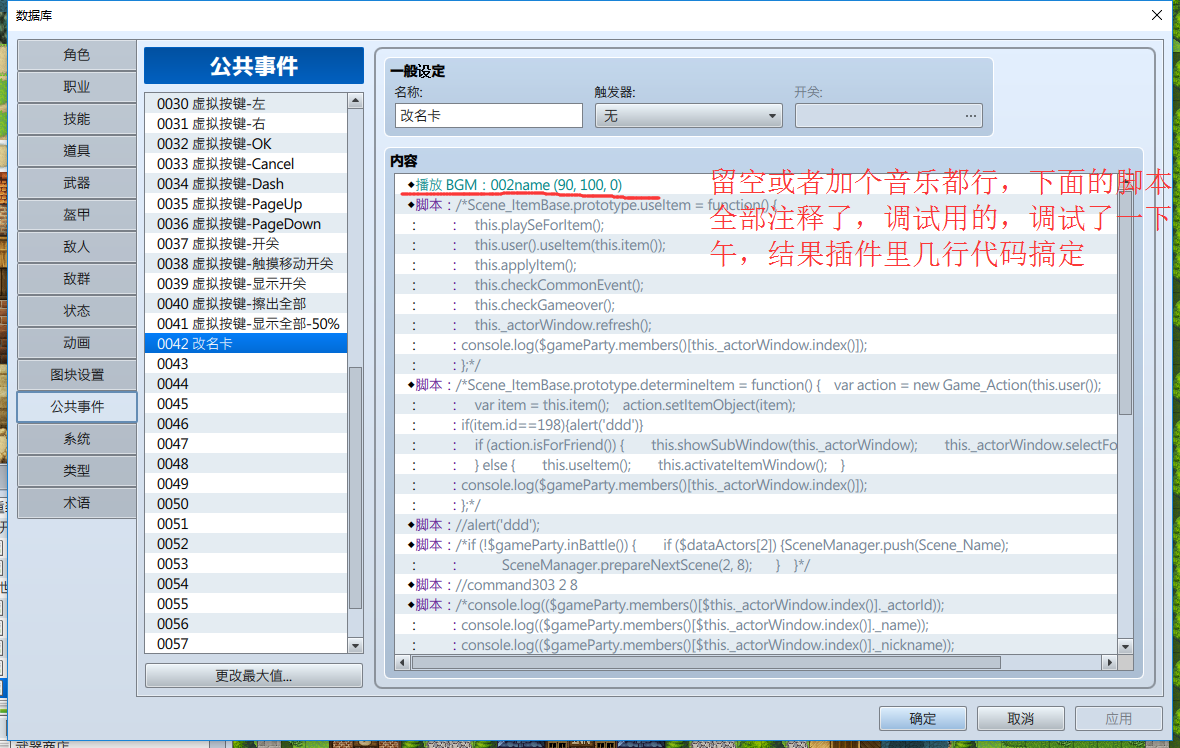Select the 播放 BGM：002name command line
This screenshot has width=1180, height=748.
(x=756, y=184)
